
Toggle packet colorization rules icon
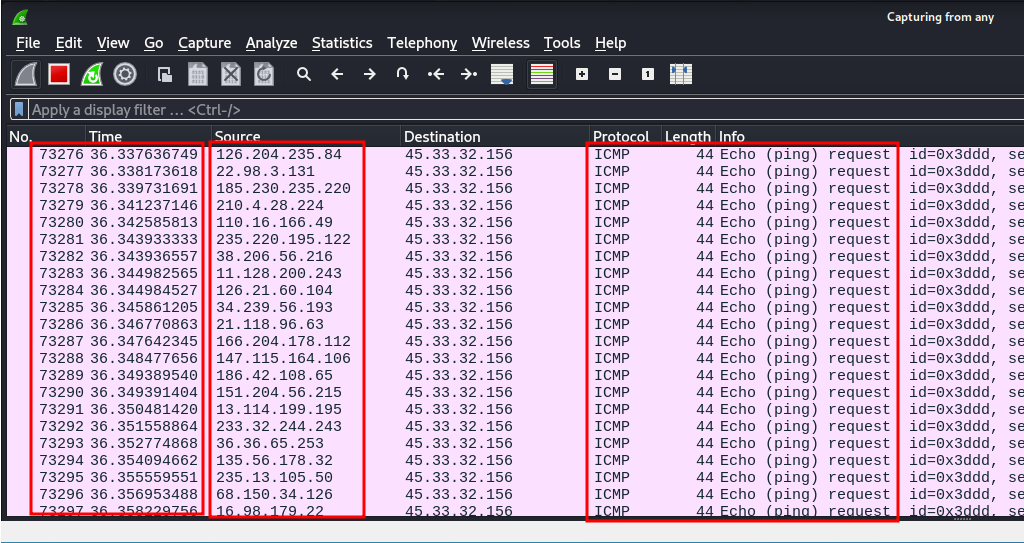tap(541, 74)
